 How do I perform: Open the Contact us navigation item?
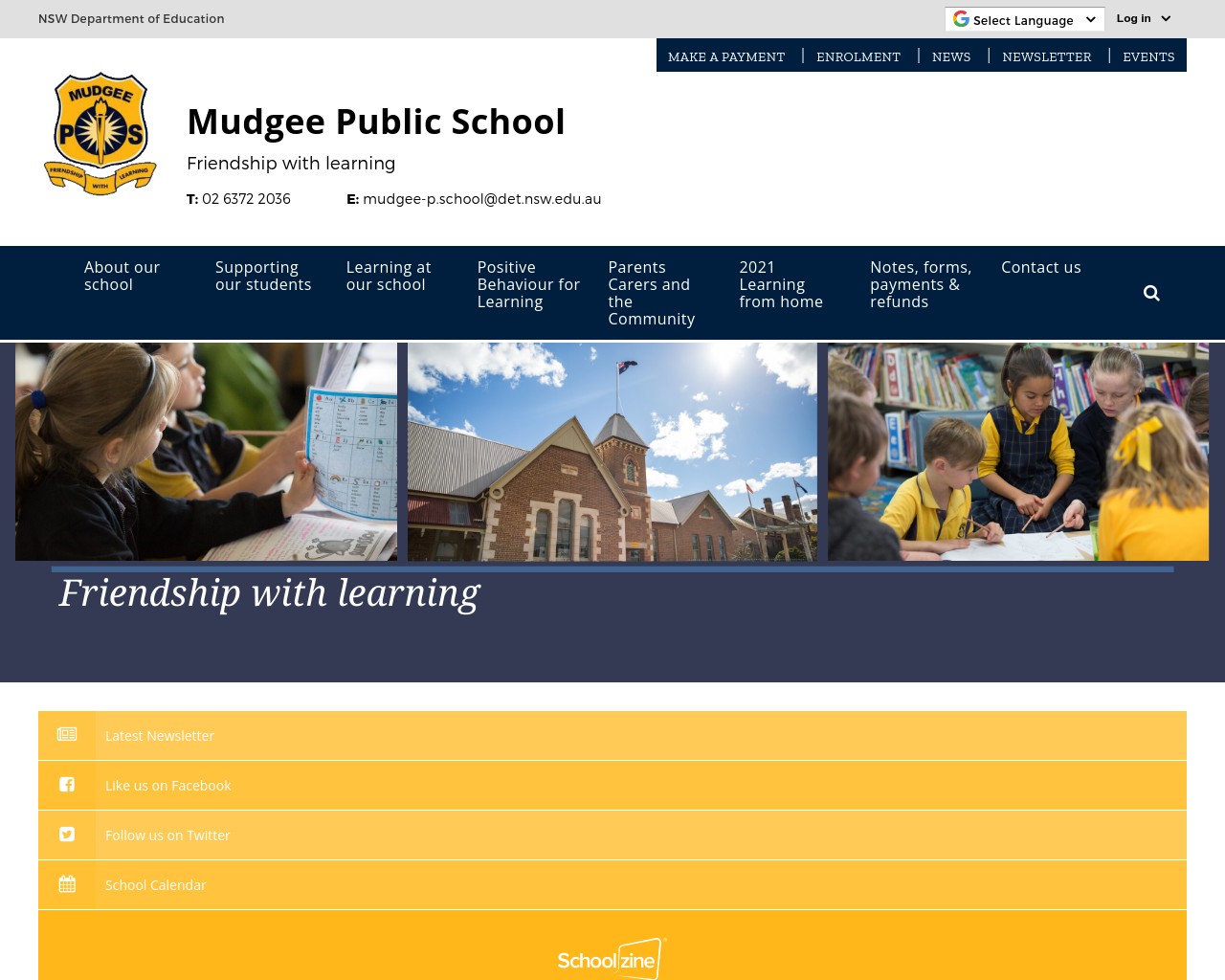pyautogui.click(x=1040, y=267)
